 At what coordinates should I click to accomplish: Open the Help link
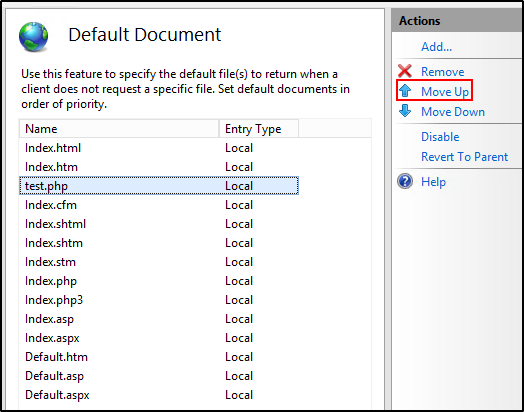pyautogui.click(x=433, y=182)
